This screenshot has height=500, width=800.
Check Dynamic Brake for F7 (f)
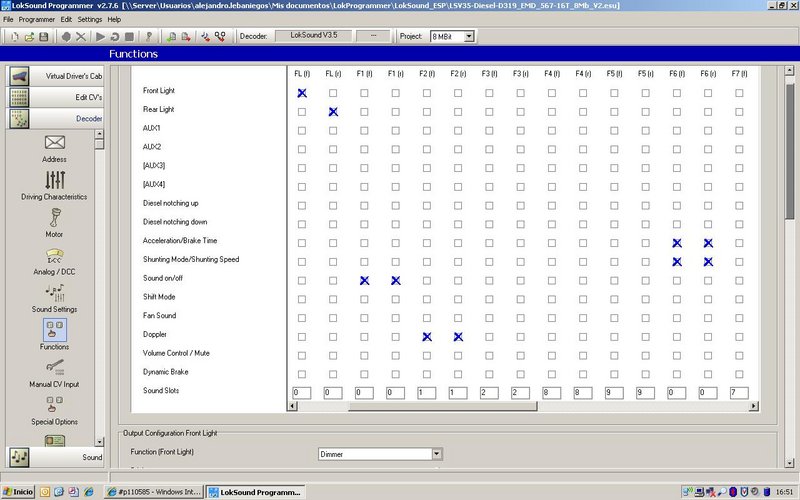[x=739, y=374]
